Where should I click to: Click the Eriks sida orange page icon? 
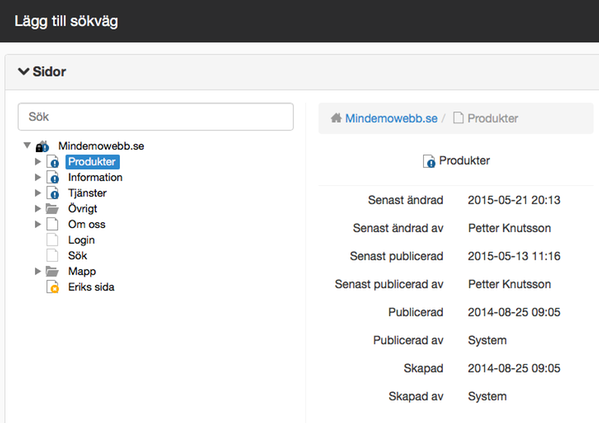[53, 287]
